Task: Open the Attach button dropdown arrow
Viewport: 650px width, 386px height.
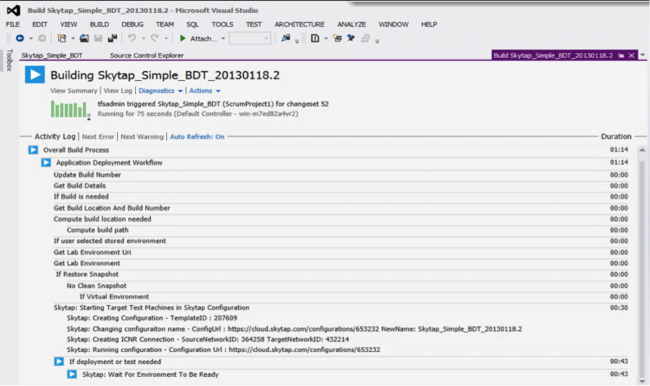Action: pyautogui.click(x=223, y=39)
